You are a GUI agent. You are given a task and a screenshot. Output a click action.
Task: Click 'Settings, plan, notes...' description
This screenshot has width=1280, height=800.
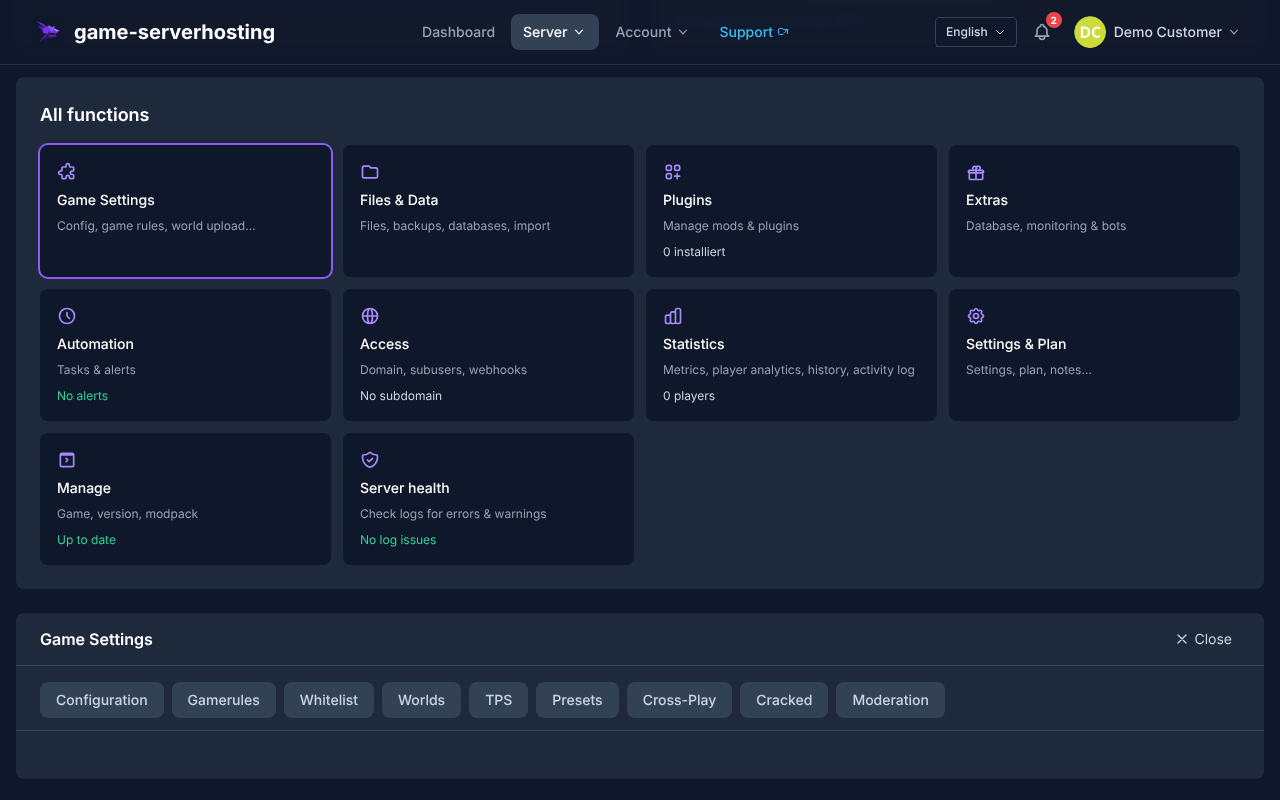point(1029,370)
